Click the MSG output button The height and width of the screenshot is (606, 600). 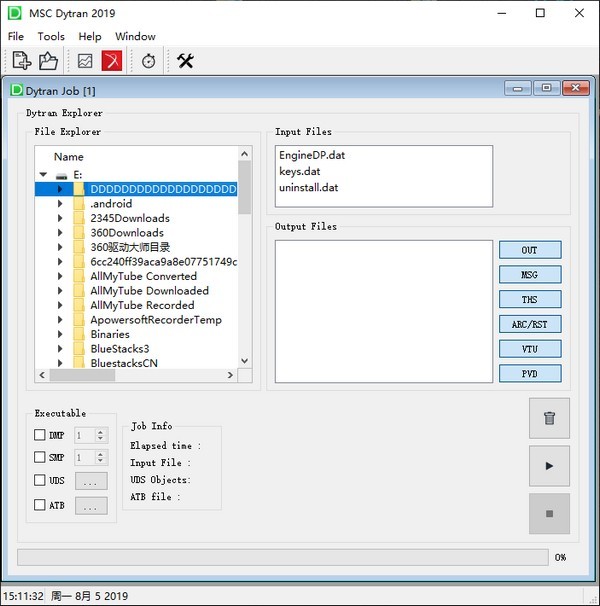[530, 274]
